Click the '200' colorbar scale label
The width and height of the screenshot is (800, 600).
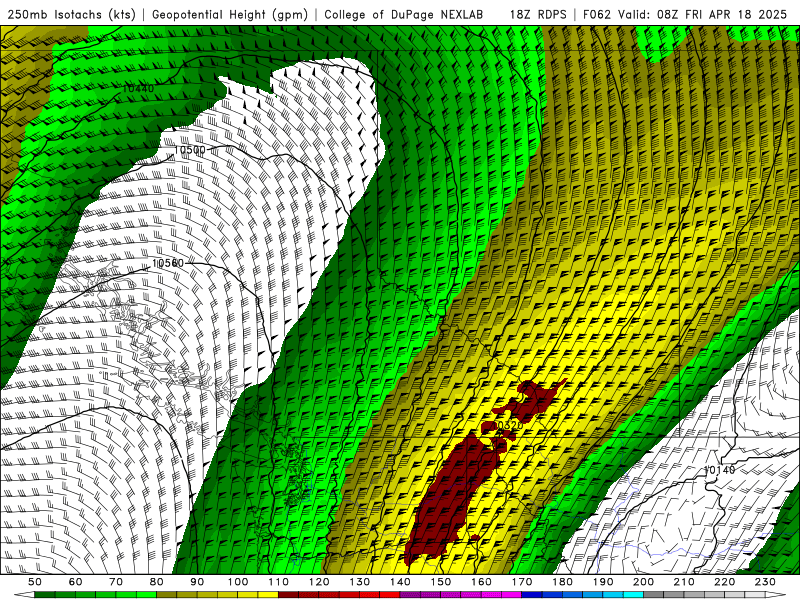643,582
